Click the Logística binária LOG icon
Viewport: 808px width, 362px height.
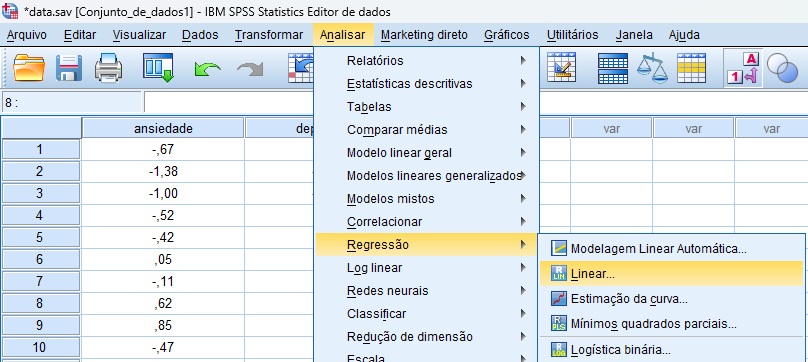[x=559, y=349]
